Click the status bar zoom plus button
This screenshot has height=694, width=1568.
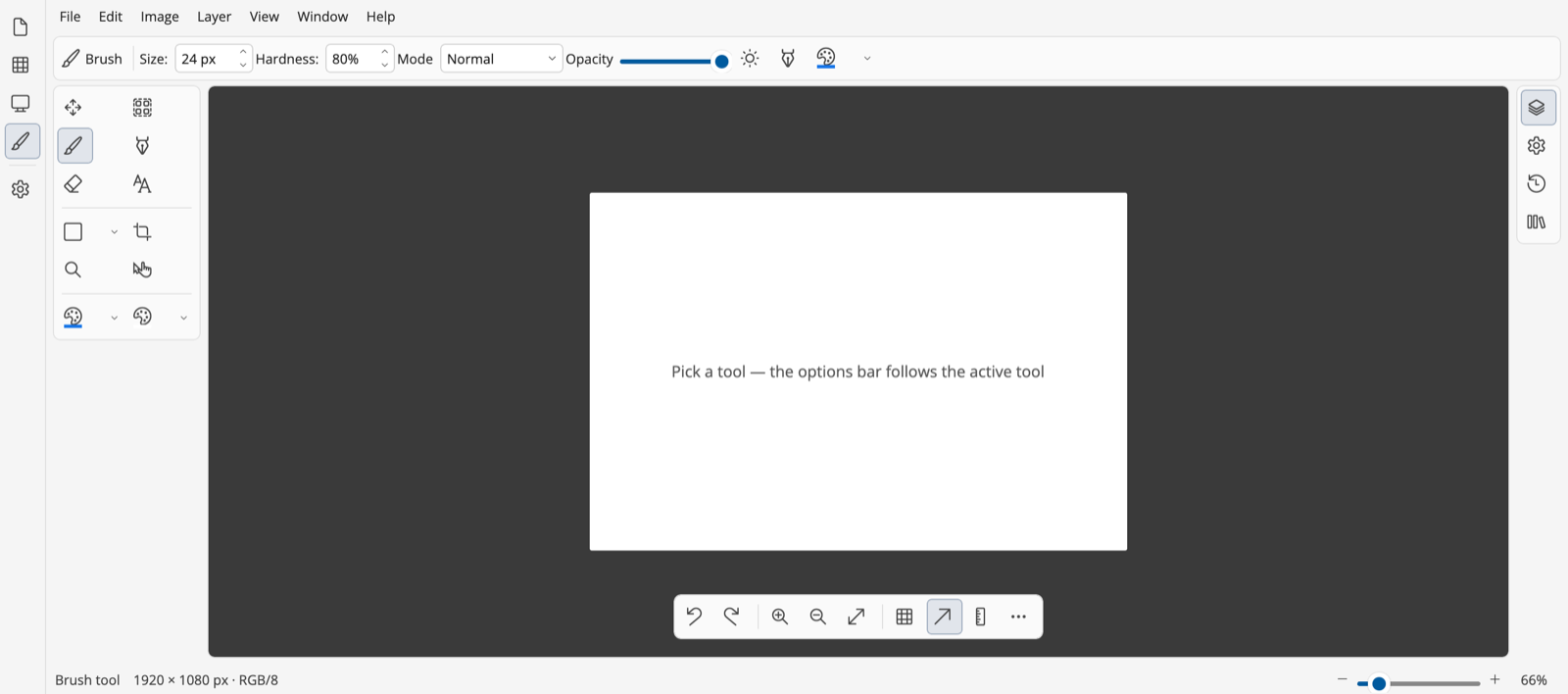(x=1495, y=679)
